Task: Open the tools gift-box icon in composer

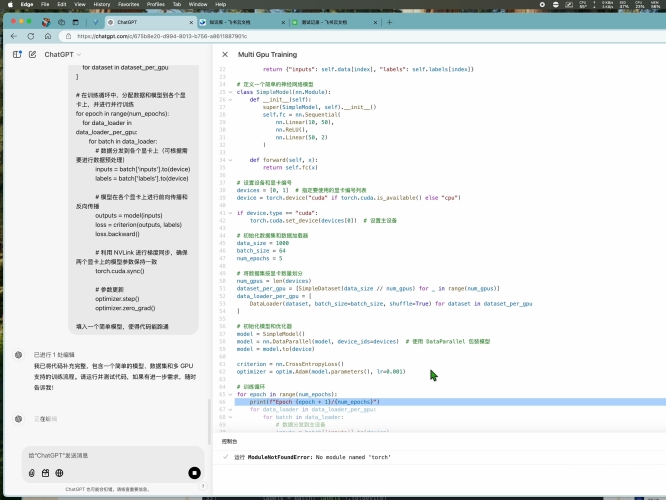Action: point(45,473)
